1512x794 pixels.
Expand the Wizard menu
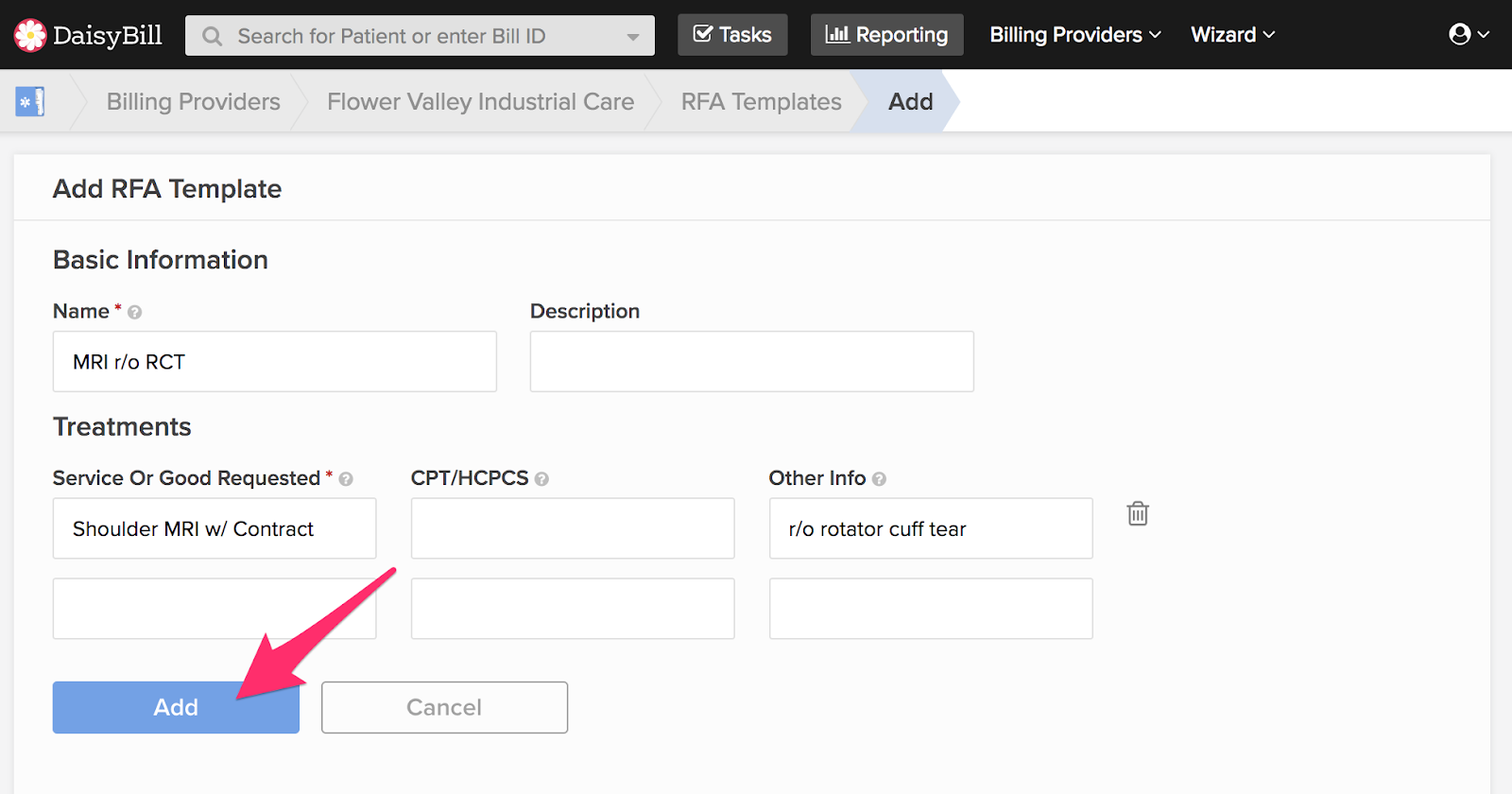tap(1232, 35)
